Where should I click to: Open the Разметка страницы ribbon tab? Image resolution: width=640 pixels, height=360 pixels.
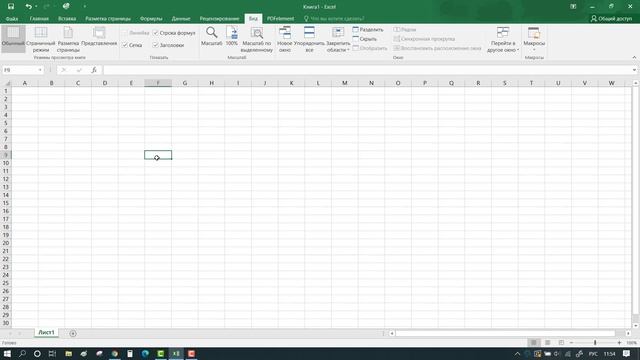coord(108,19)
